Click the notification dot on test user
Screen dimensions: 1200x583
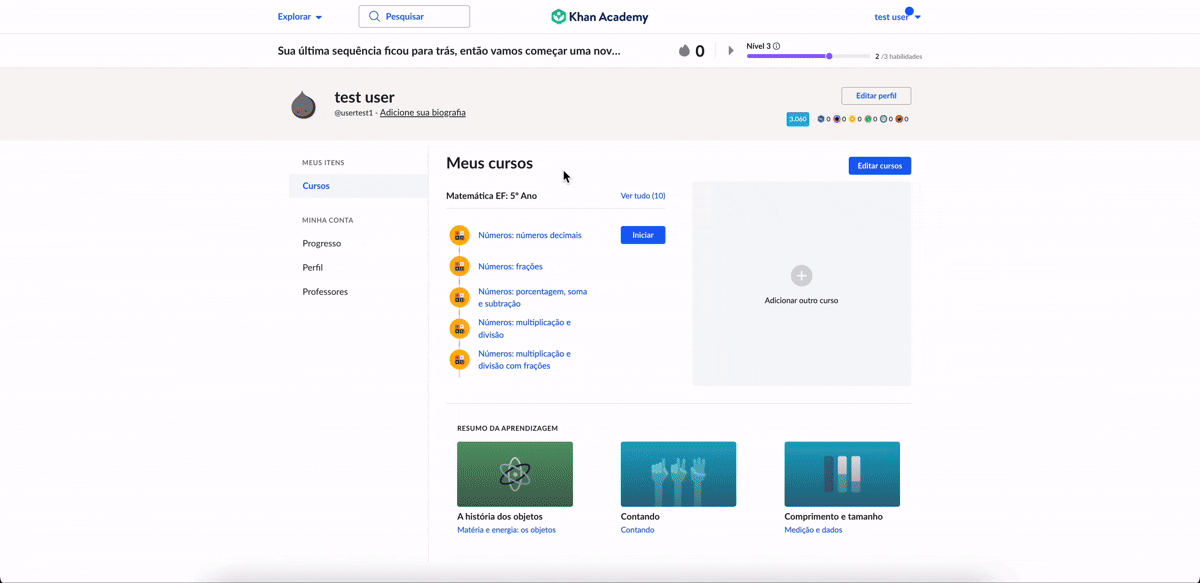(909, 11)
